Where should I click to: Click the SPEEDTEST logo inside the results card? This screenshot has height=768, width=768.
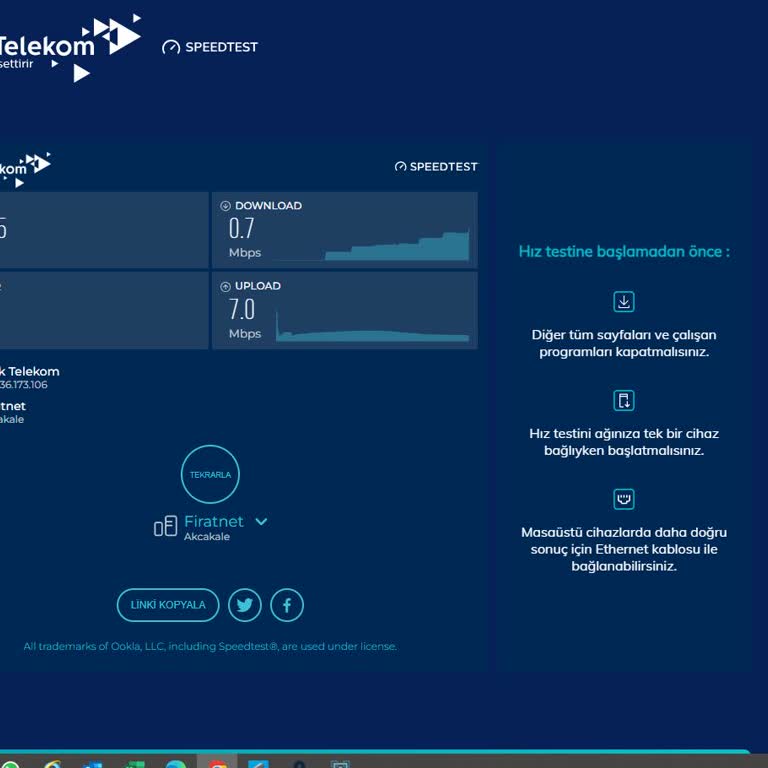[436, 167]
